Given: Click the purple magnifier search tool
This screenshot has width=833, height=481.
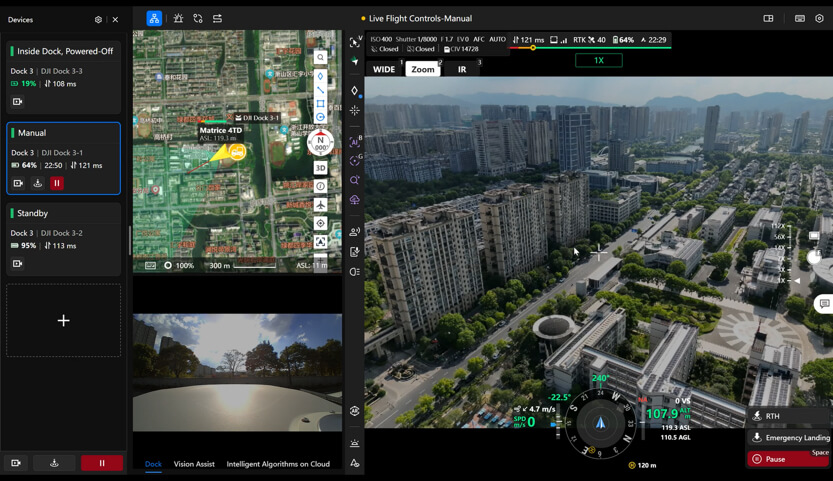Looking at the screenshot, I should pos(355,180).
